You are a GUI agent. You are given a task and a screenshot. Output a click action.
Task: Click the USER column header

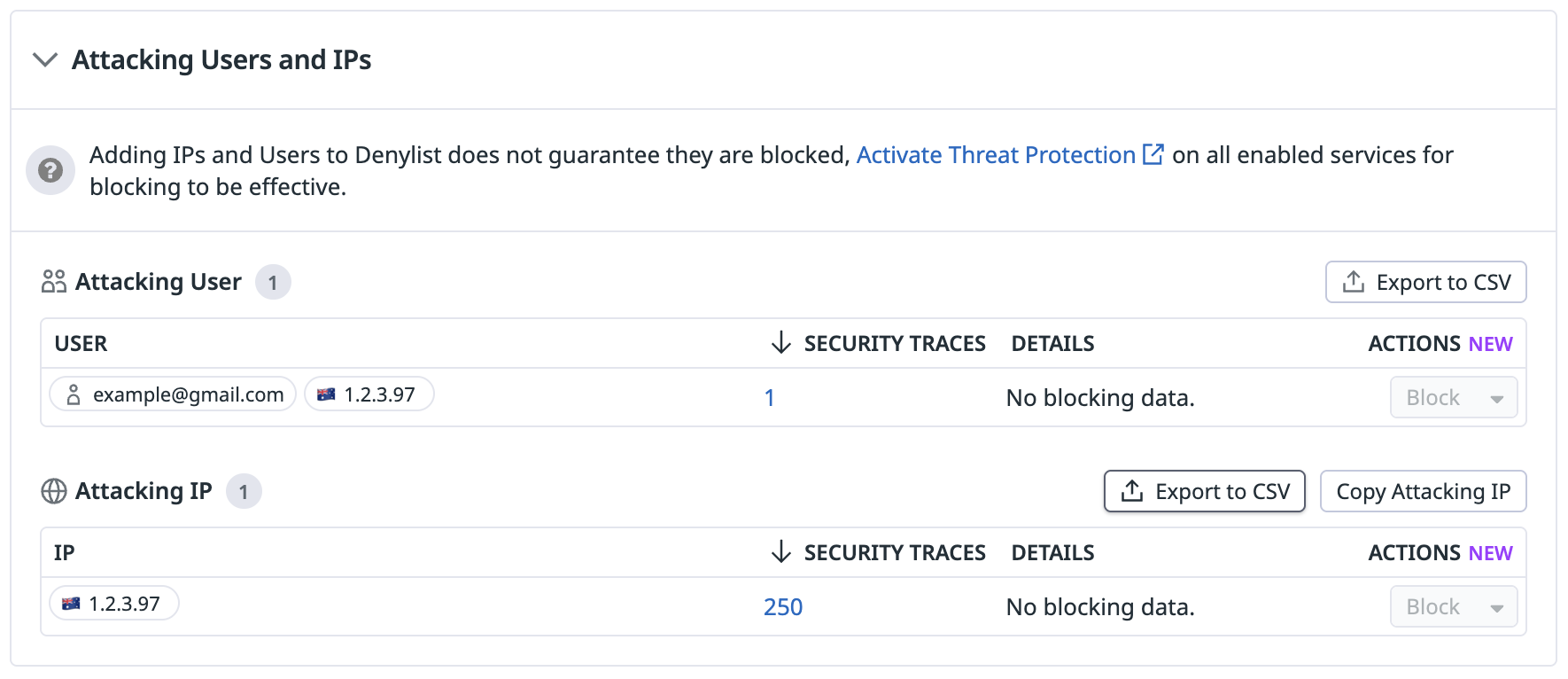tap(81, 344)
